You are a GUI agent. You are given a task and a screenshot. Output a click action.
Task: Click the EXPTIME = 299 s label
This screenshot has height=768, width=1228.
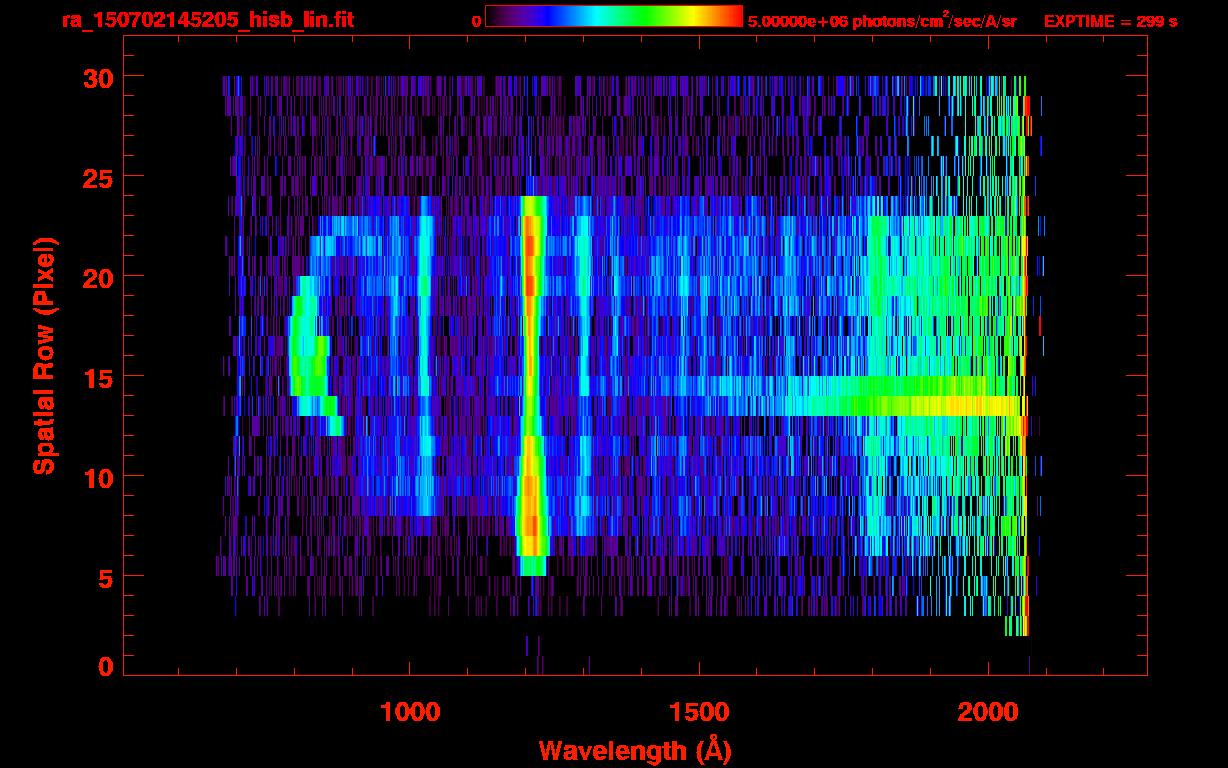coord(1110,21)
